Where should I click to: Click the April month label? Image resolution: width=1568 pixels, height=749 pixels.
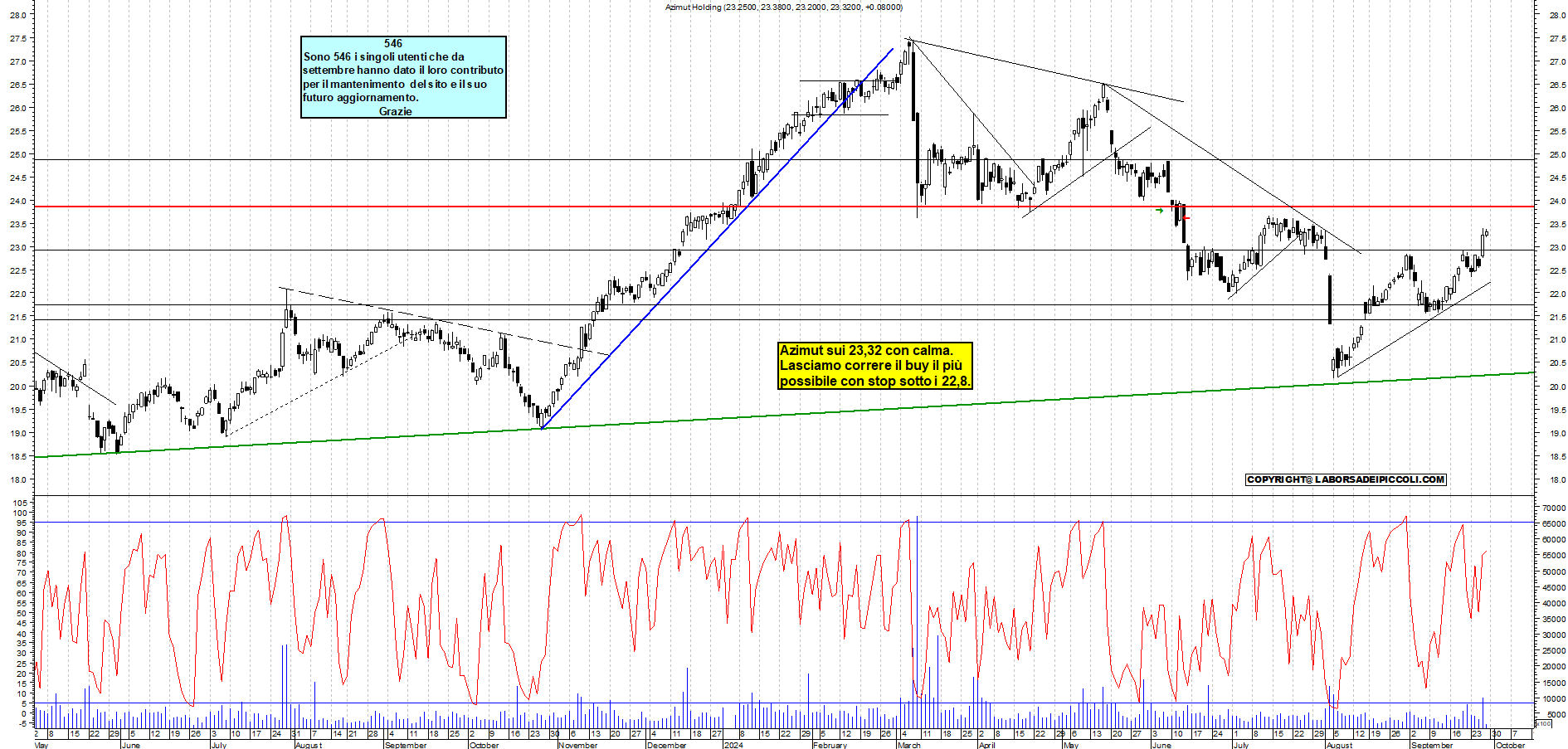tap(986, 745)
